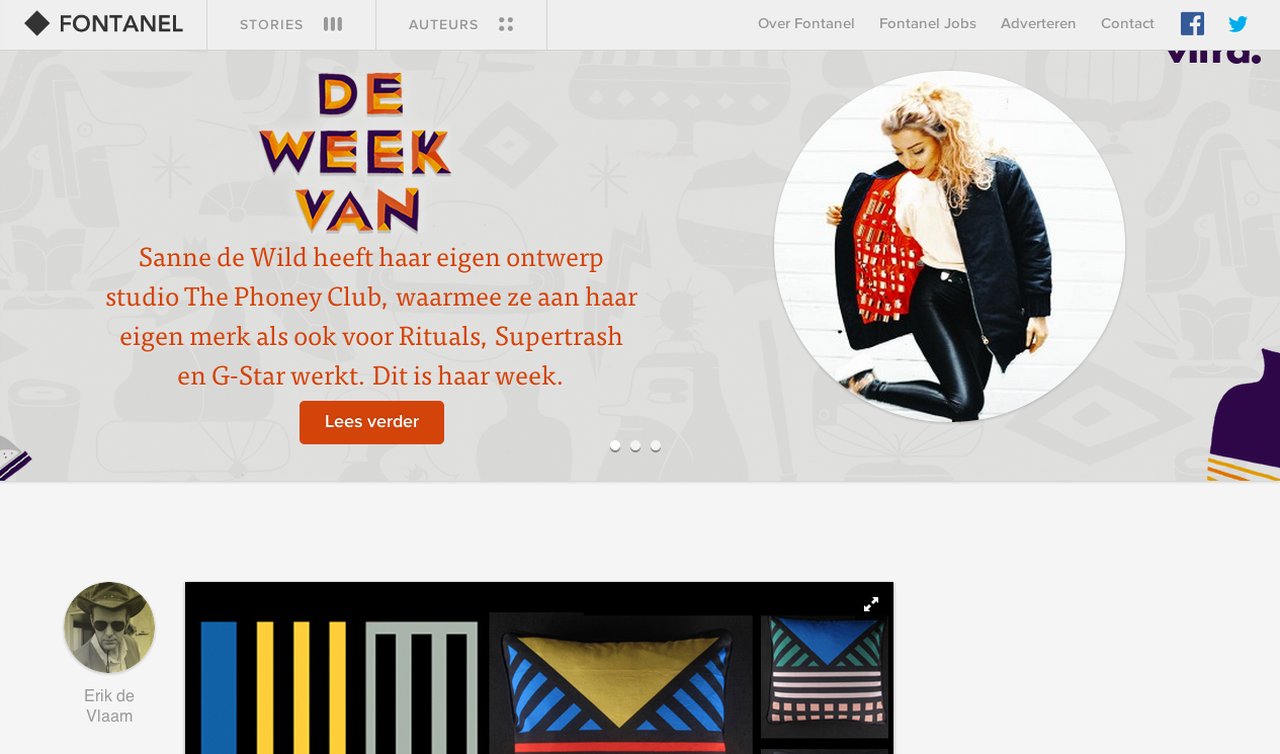Click Erik de Vlaam author avatar
The height and width of the screenshot is (754, 1280).
pos(109,627)
